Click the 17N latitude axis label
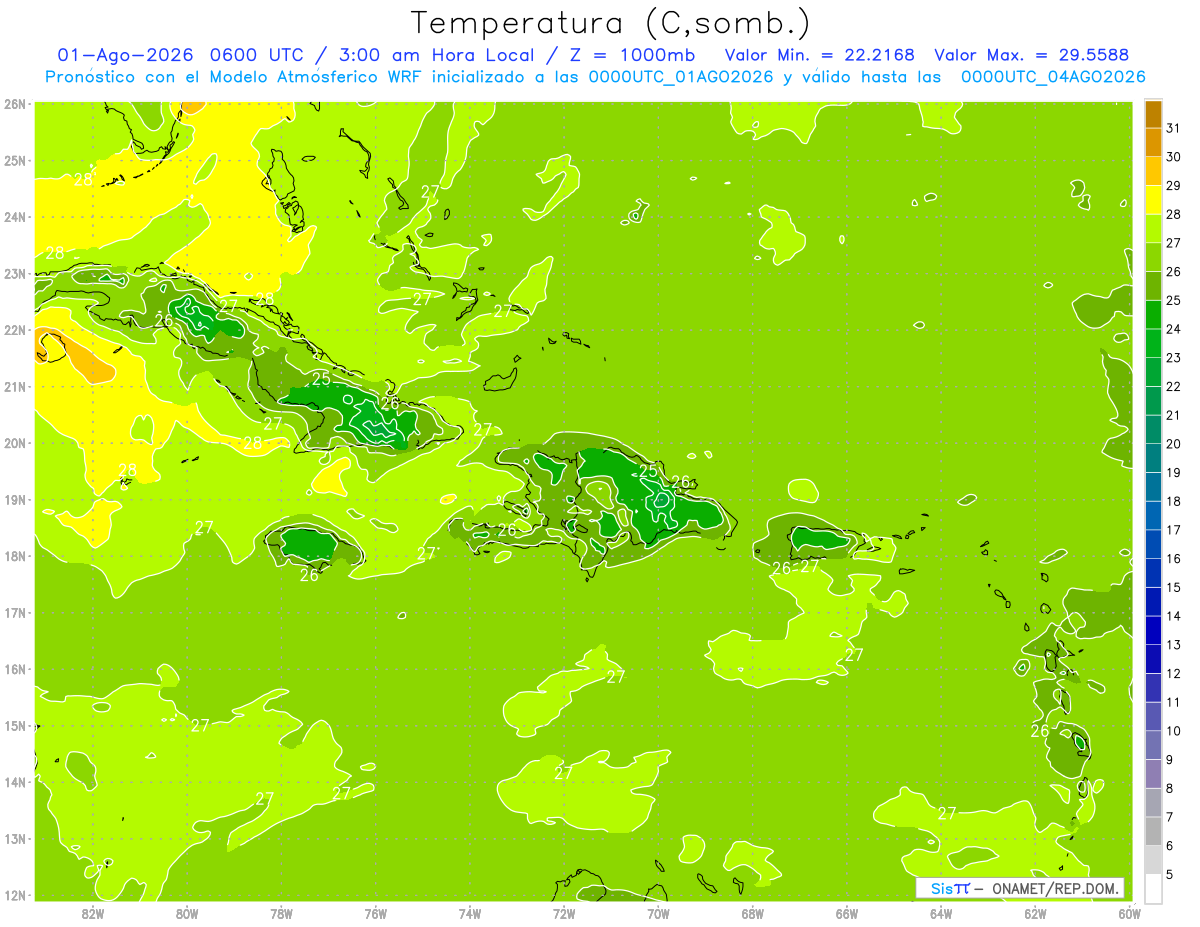 click(15, 612)
